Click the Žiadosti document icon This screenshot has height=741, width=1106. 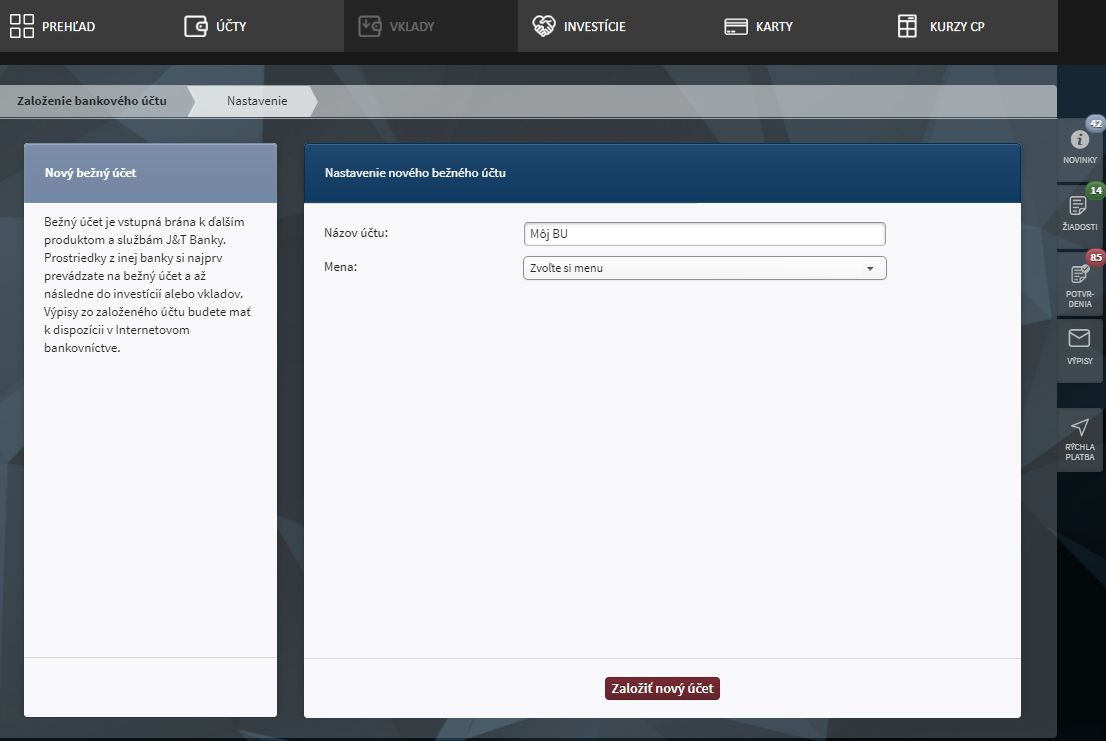click(1079, 206)
